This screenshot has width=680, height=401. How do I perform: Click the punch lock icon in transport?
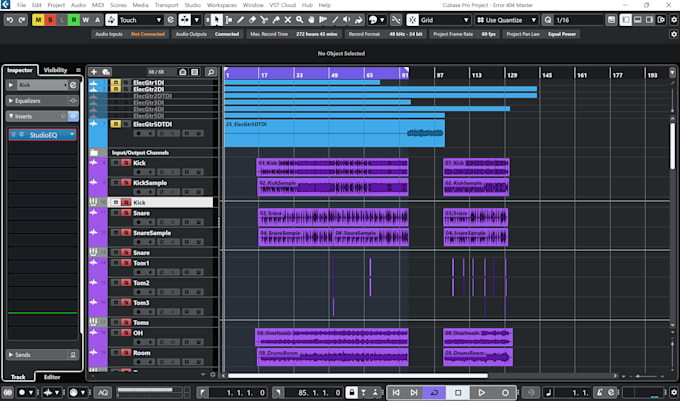352,393
